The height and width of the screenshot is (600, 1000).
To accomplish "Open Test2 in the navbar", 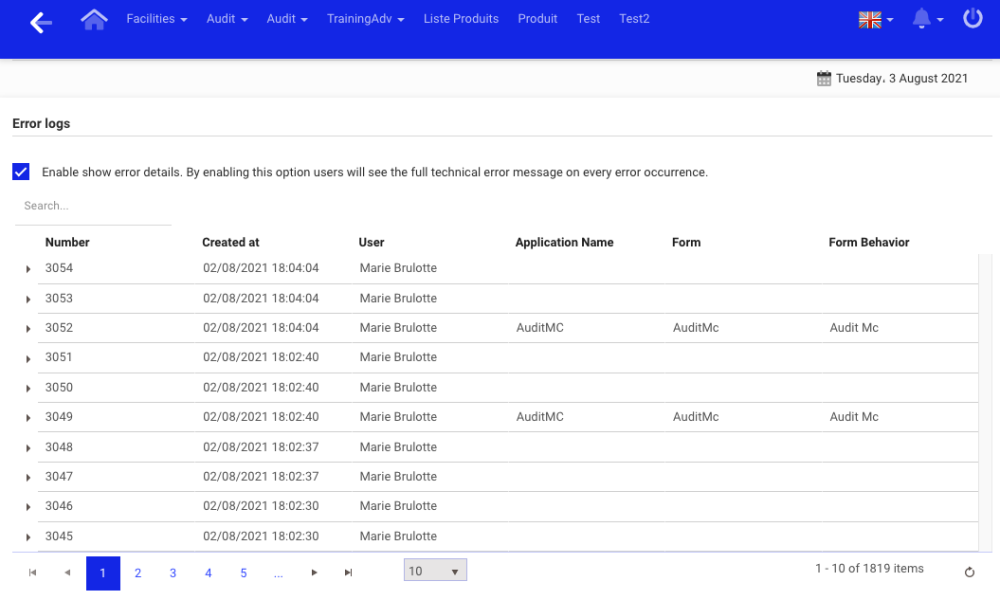I will 634,18.
